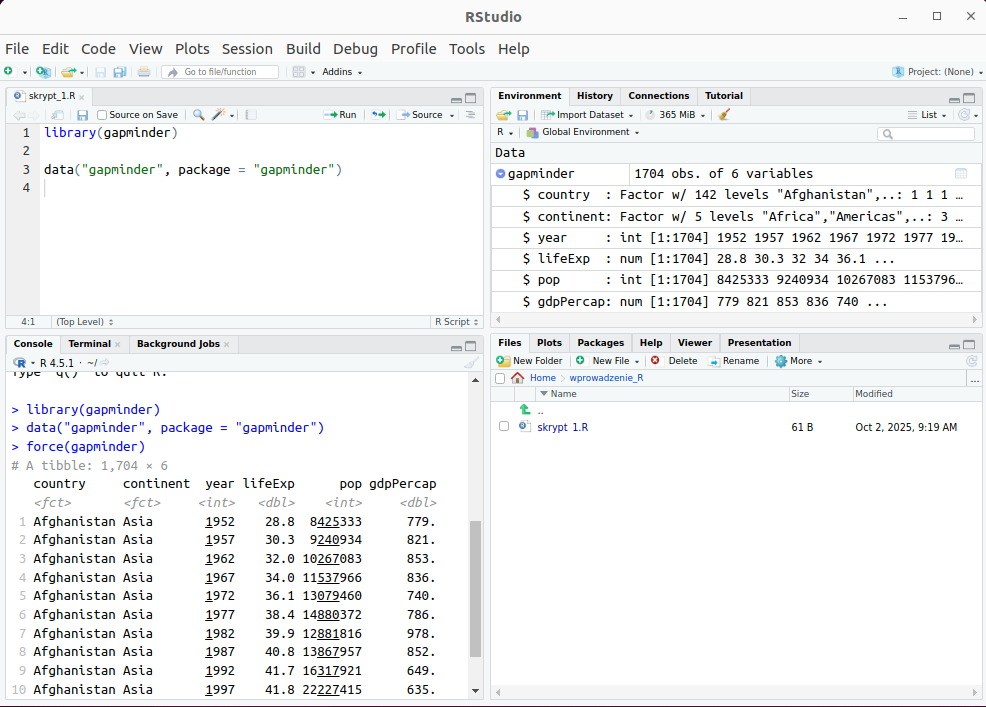
Task: Open the Code menu
Action: tap(98, 49)
